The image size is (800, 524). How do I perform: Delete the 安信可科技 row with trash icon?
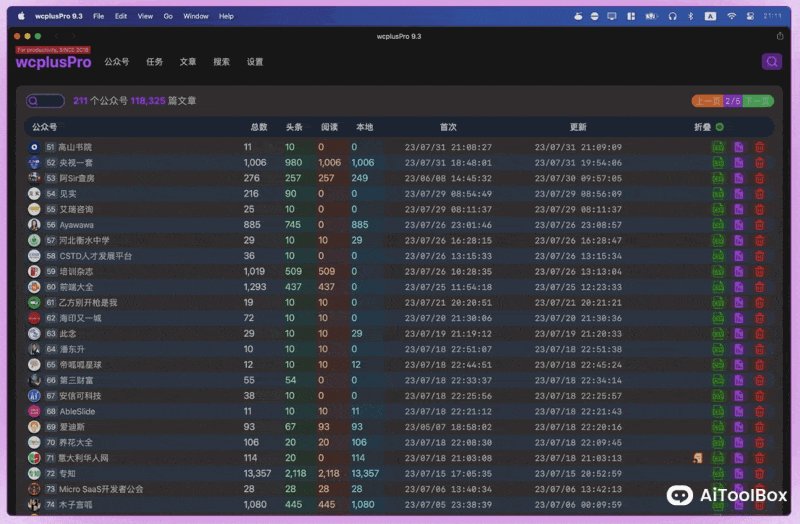coord(759,396)
